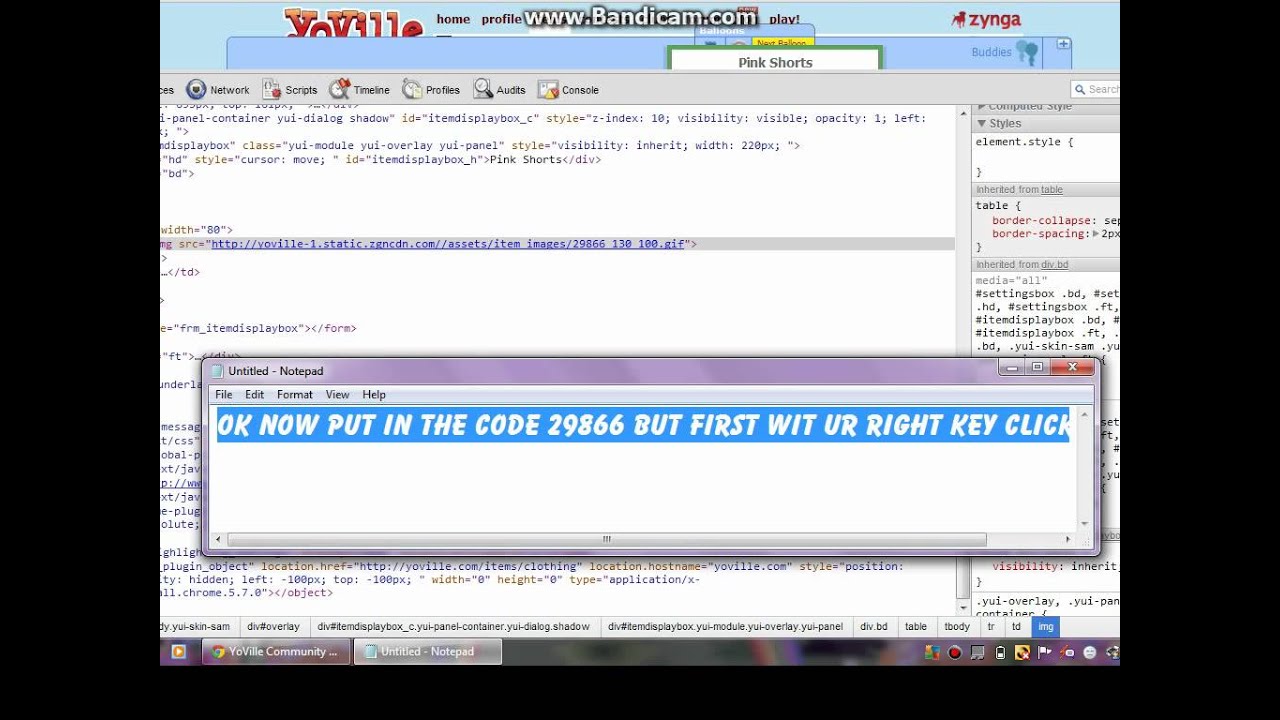The height and width of the screenshot is (720, 1280).
Task: Click the monitor icon in system tray
Action: 977,653
